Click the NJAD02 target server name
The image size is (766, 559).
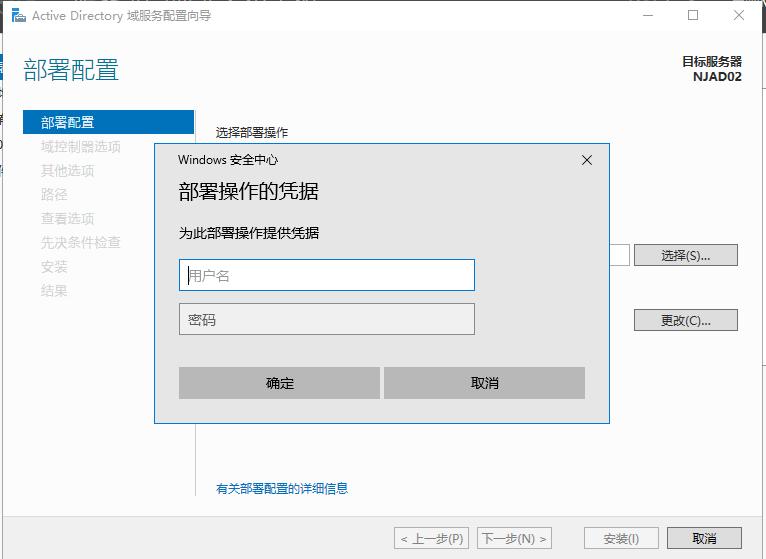click(717, 77)
